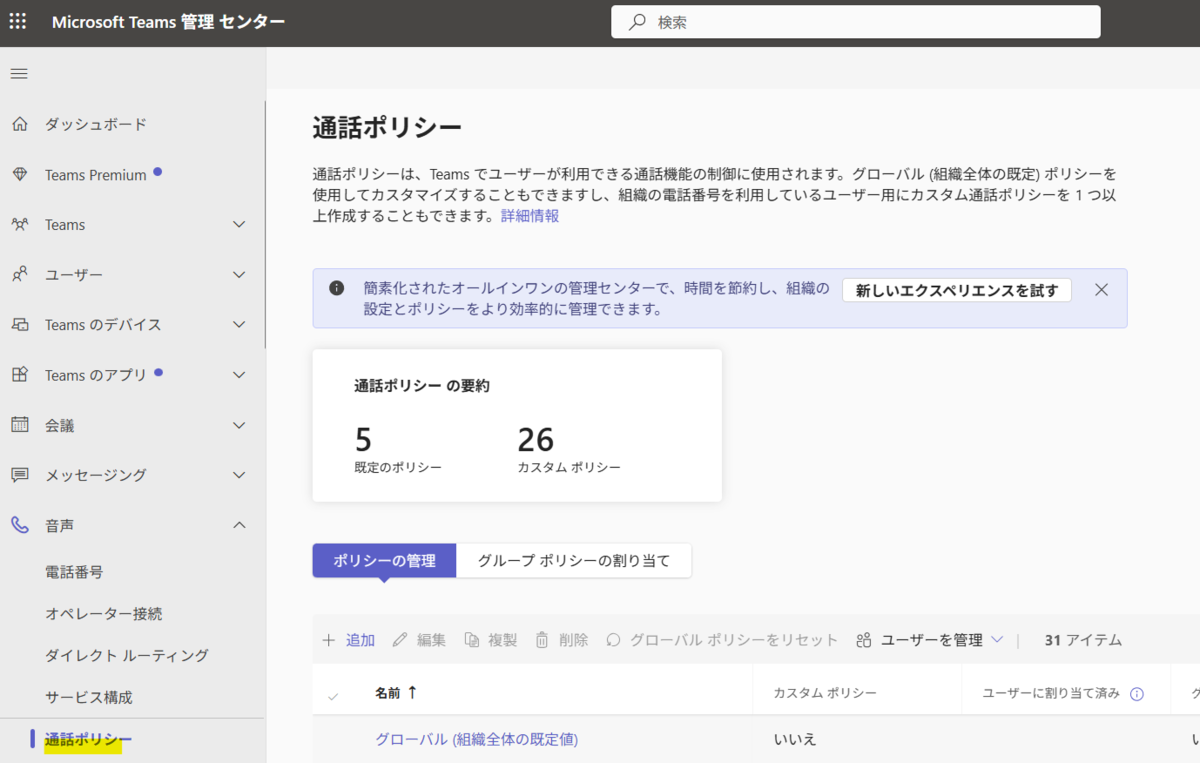Screen dimensions: 1200x763
Task: Click the Dashboard home icon
Action: click(x=20, y=124)
